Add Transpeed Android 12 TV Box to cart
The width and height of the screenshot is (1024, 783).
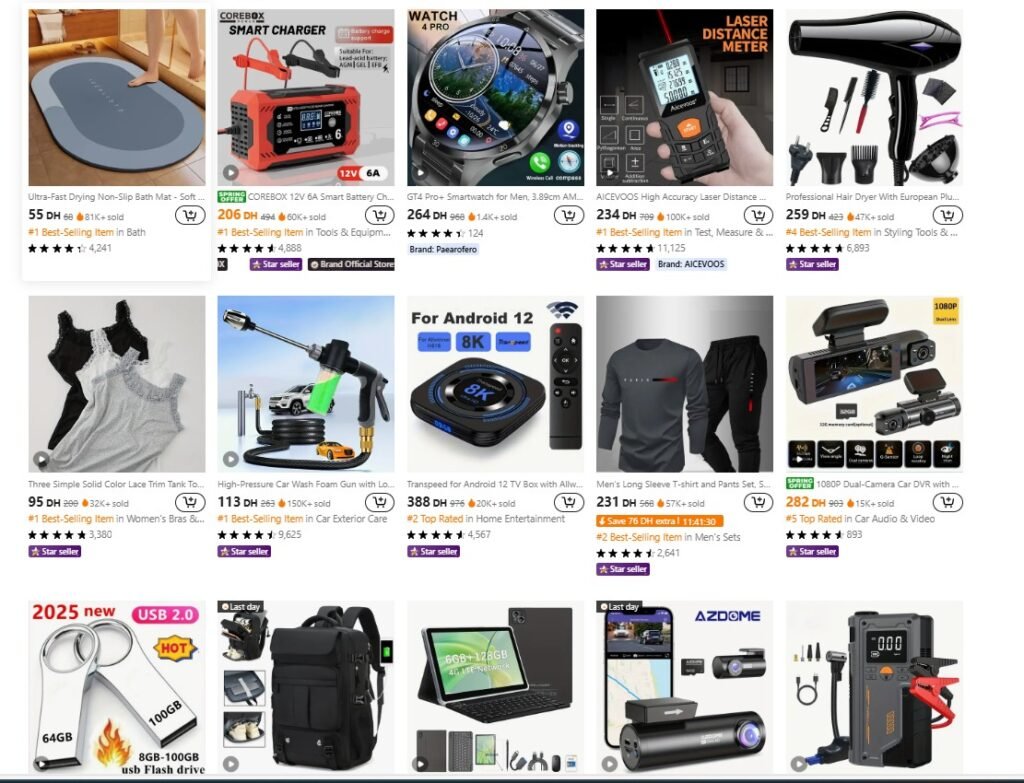pos(569,502)
